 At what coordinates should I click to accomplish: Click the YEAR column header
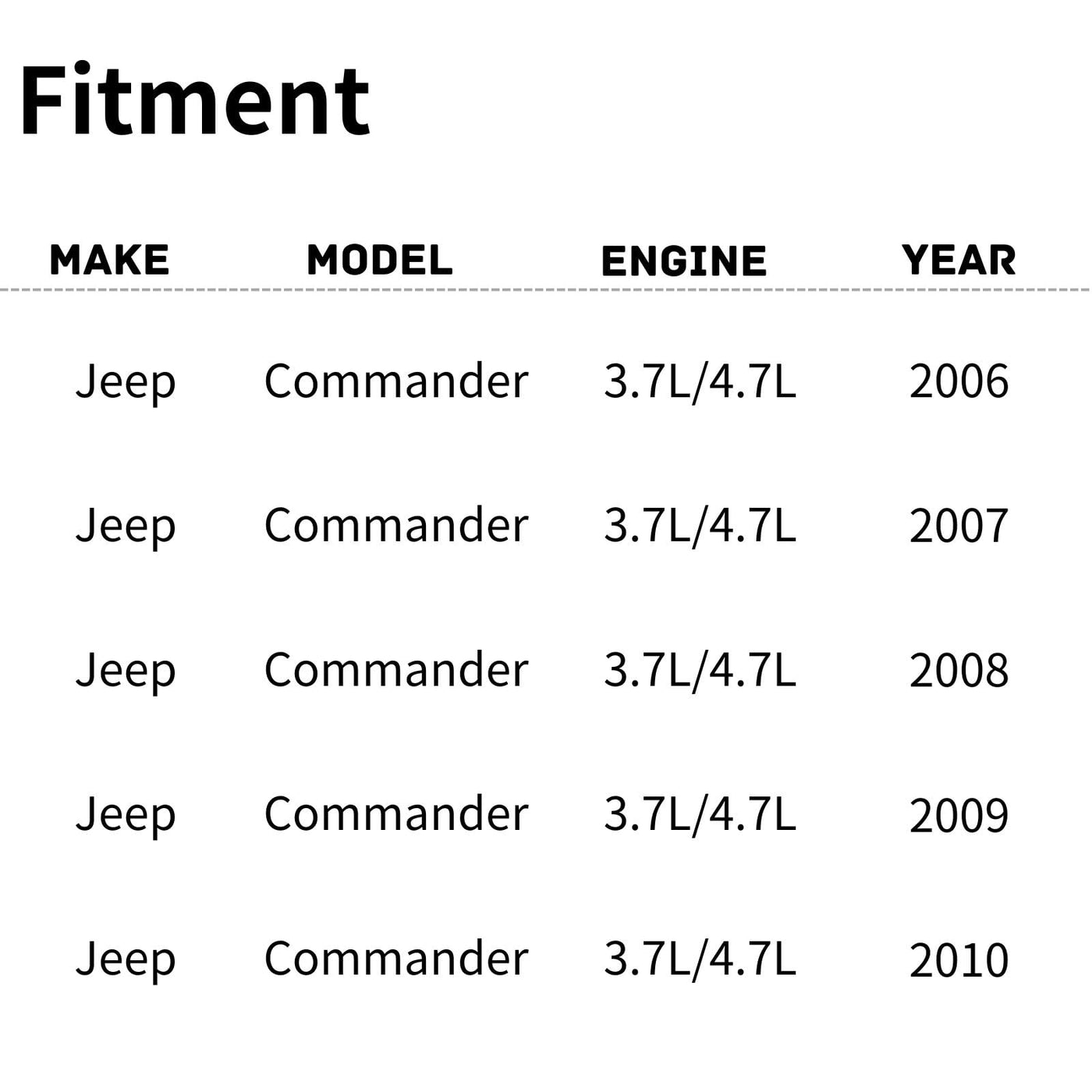tap(959, 261)
